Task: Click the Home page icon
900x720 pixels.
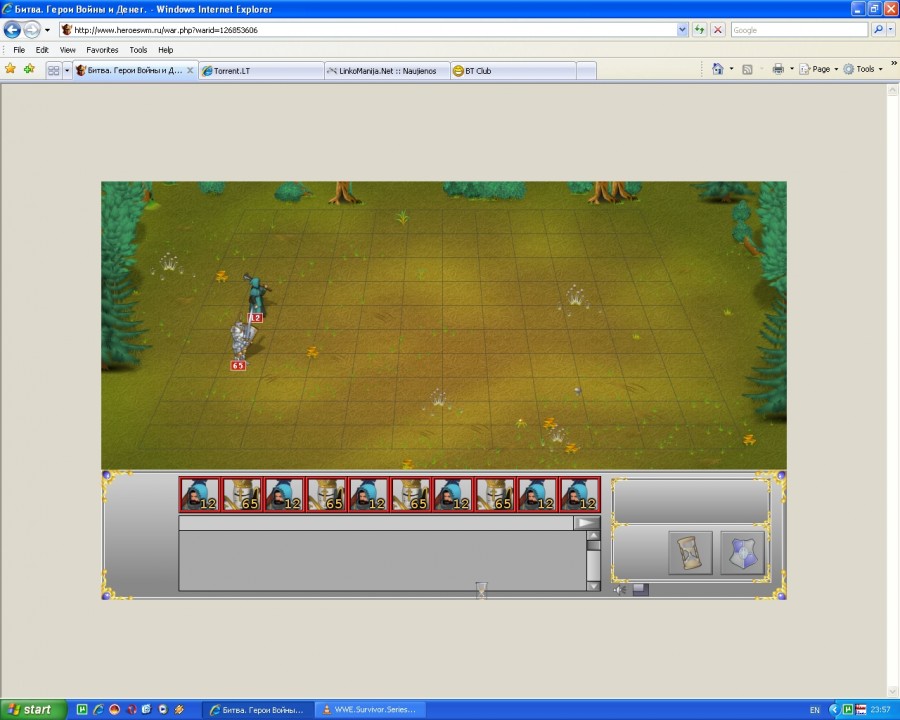Action: point(717,69)
